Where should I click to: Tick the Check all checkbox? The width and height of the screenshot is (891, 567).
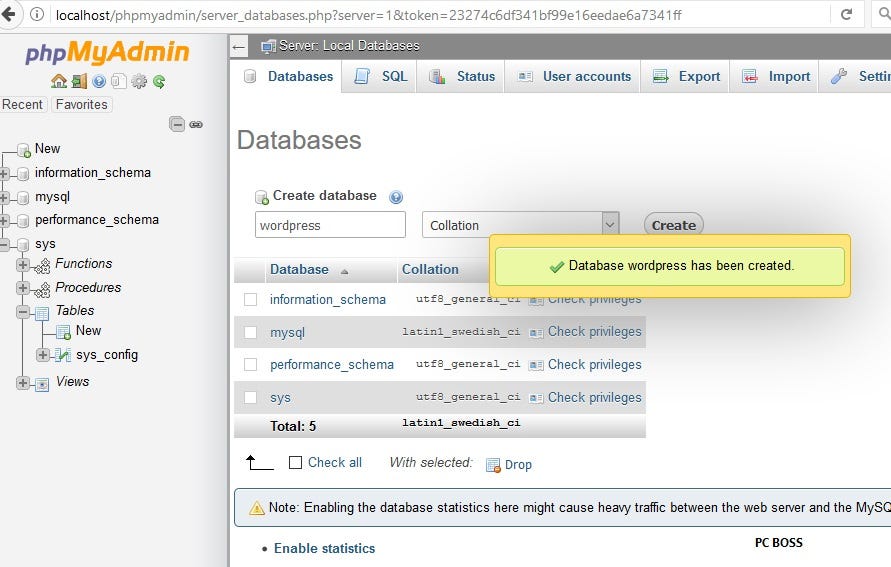[295, 462]
